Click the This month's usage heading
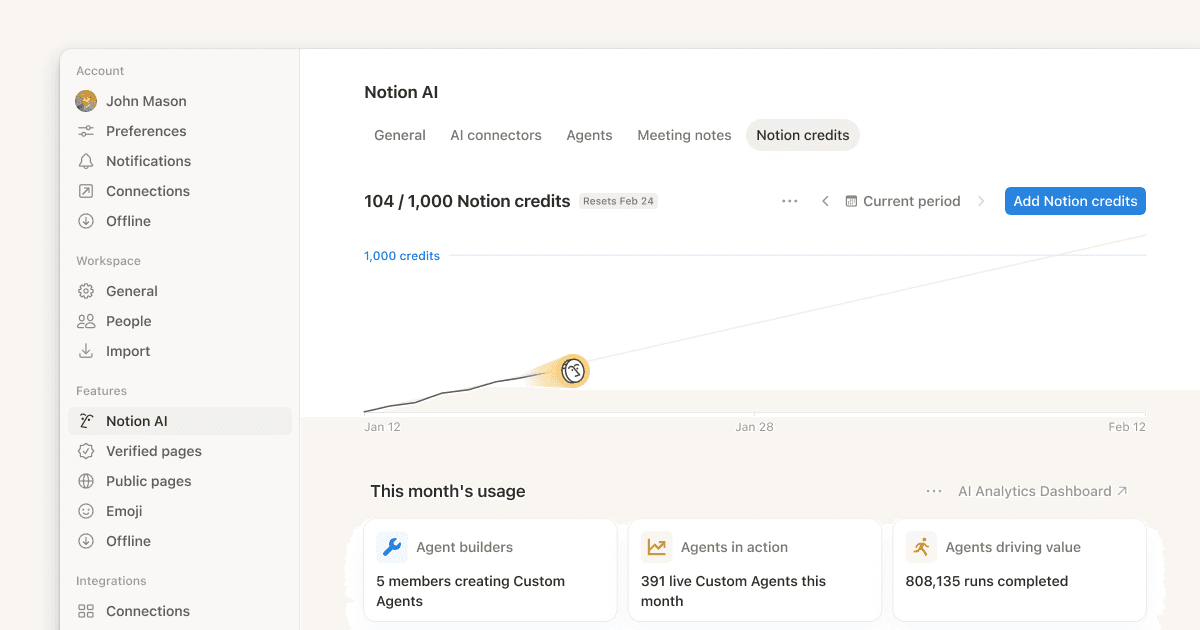Screen dimensions: 1200x630 click(x=448, y=491)
